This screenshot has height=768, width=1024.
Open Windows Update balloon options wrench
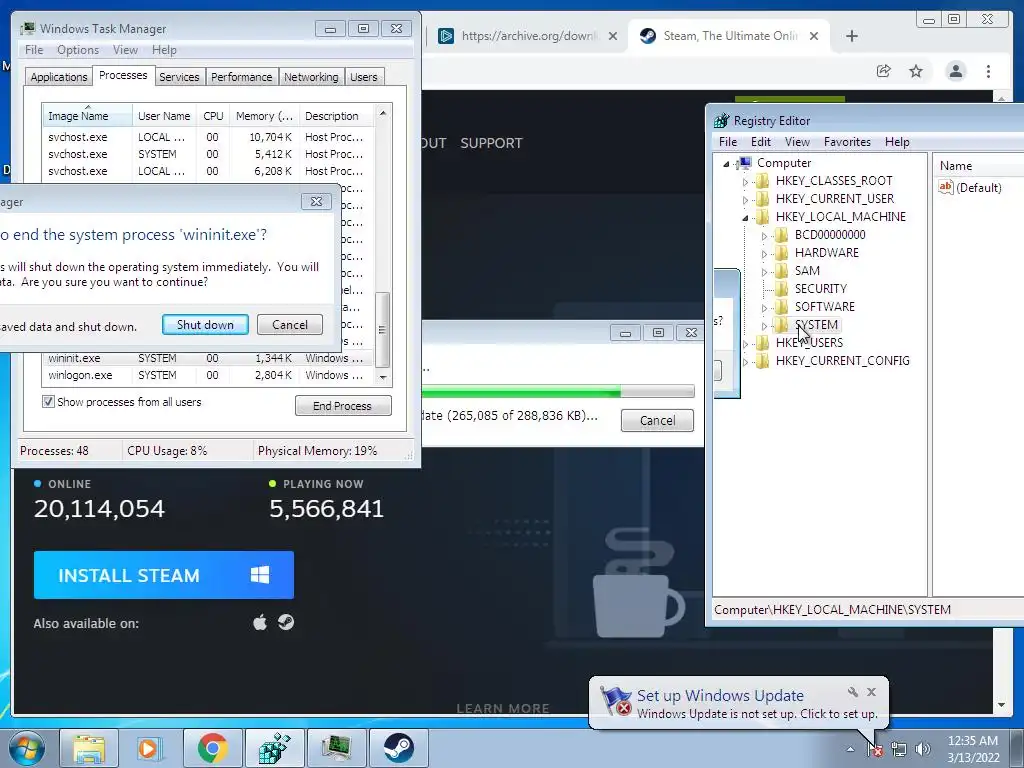pos(853,692)
